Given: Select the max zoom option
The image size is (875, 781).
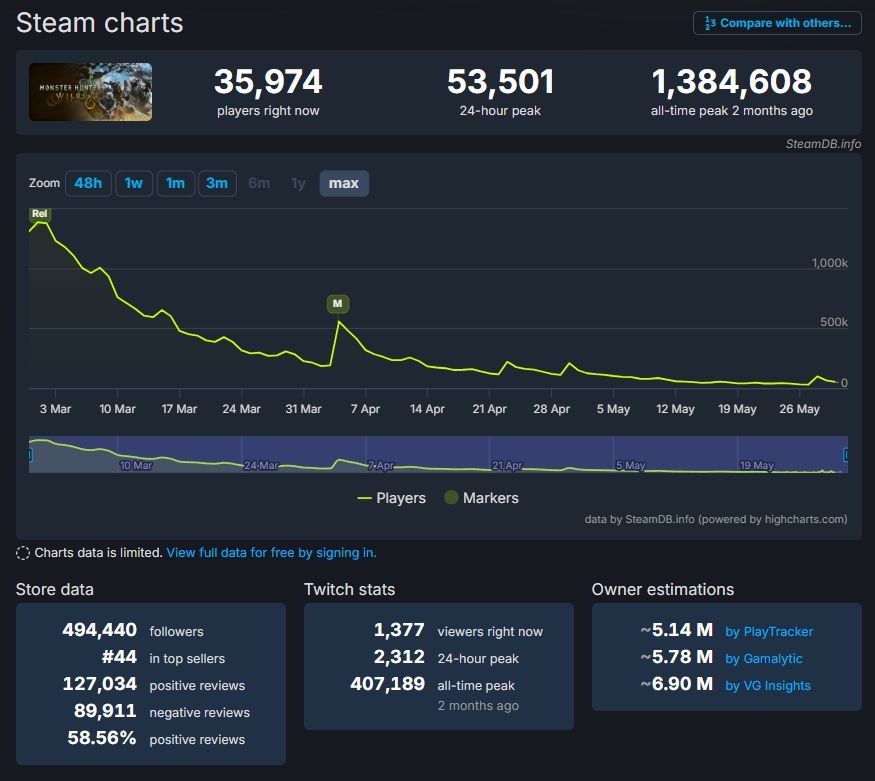Looking at the screenshot, I should [x=344, y=184].
